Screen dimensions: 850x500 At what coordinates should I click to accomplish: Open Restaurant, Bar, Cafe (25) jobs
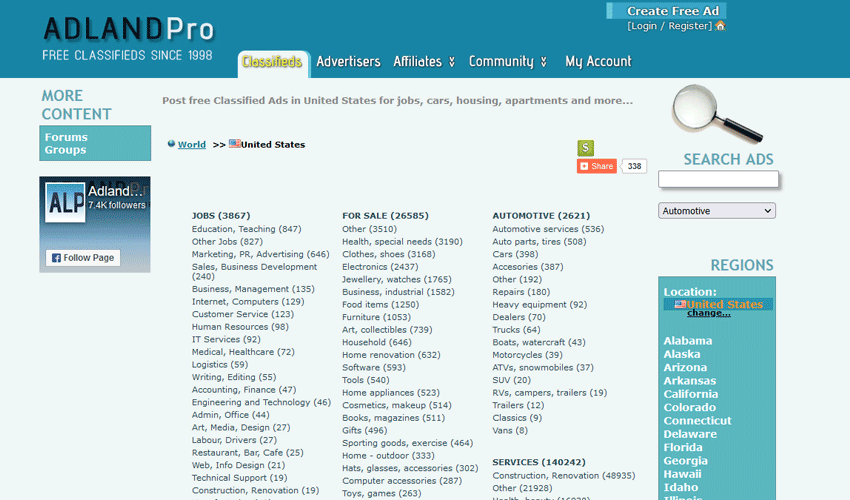click(247, 452)
